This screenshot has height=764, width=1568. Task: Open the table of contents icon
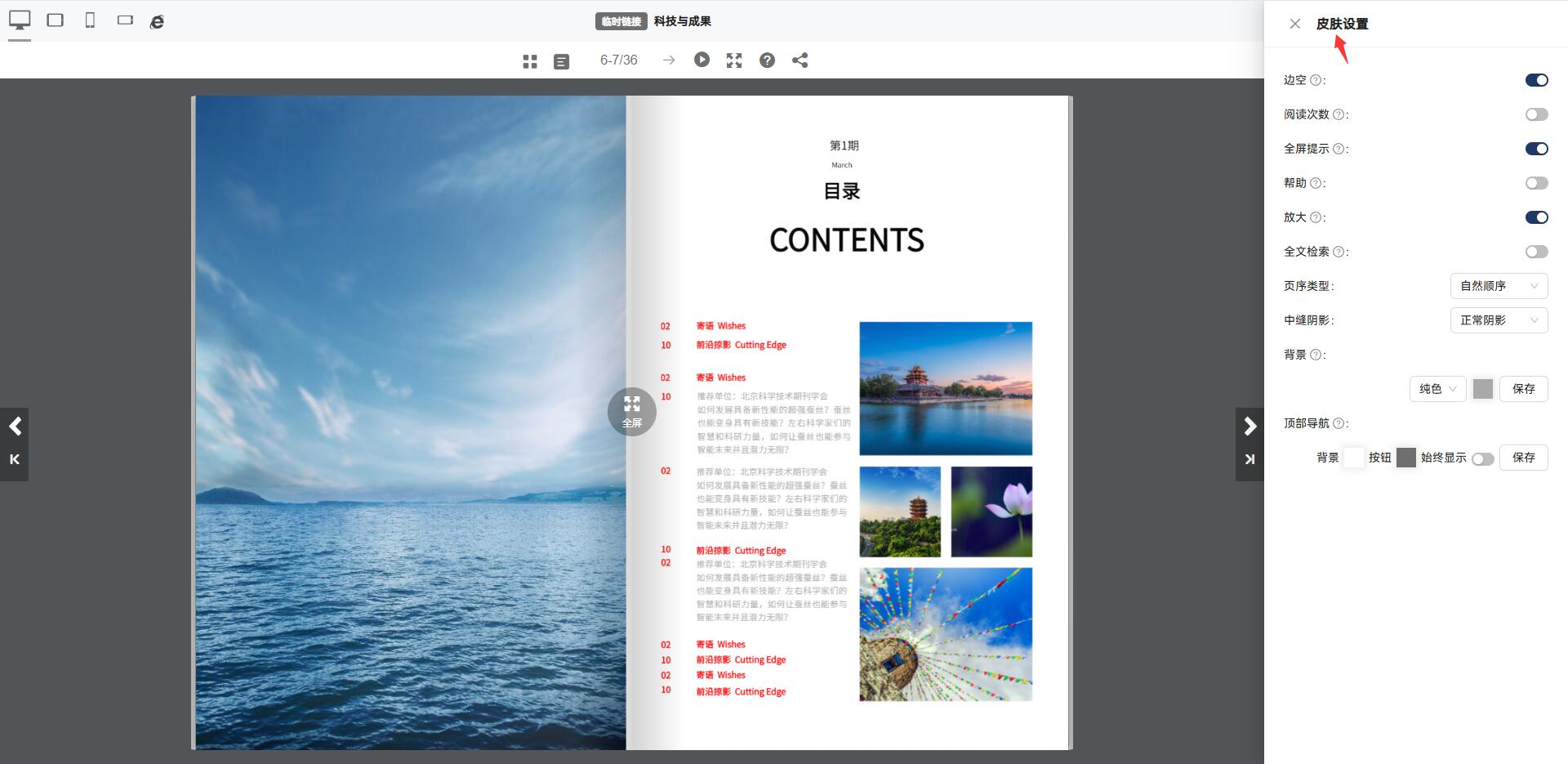pos(561,61)
